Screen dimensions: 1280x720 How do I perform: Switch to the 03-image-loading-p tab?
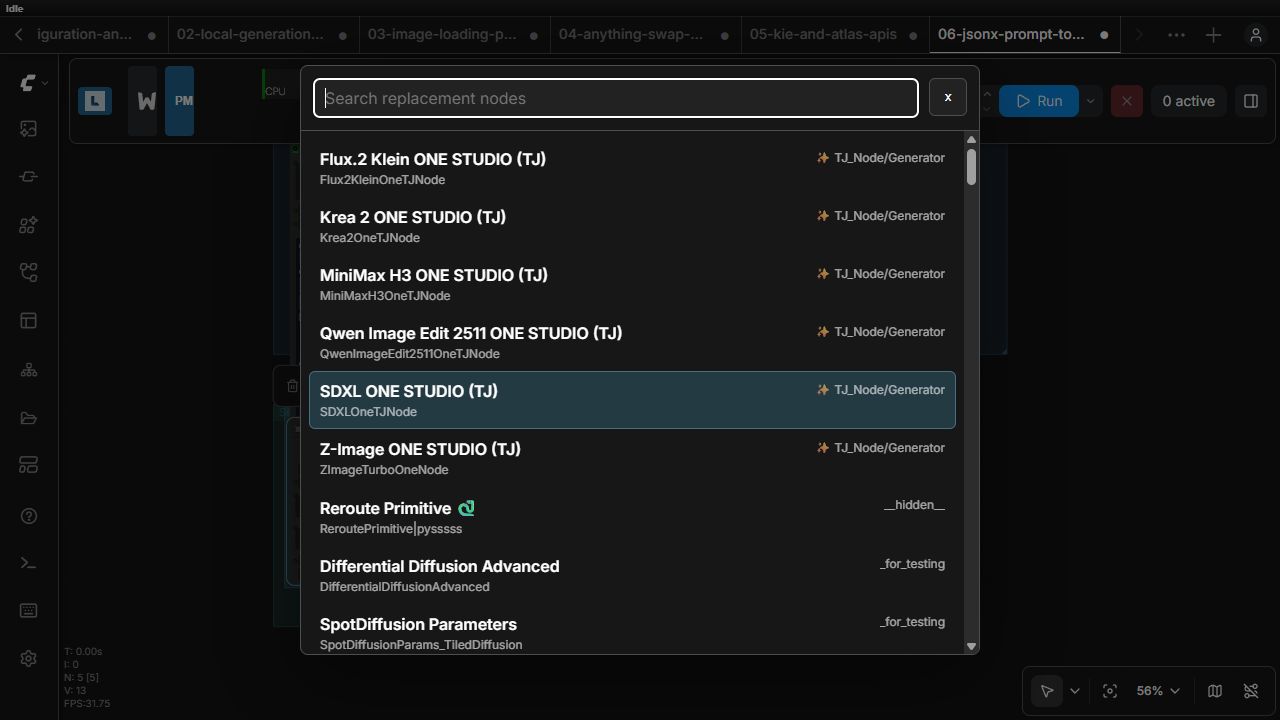click(x=453, y=34)
